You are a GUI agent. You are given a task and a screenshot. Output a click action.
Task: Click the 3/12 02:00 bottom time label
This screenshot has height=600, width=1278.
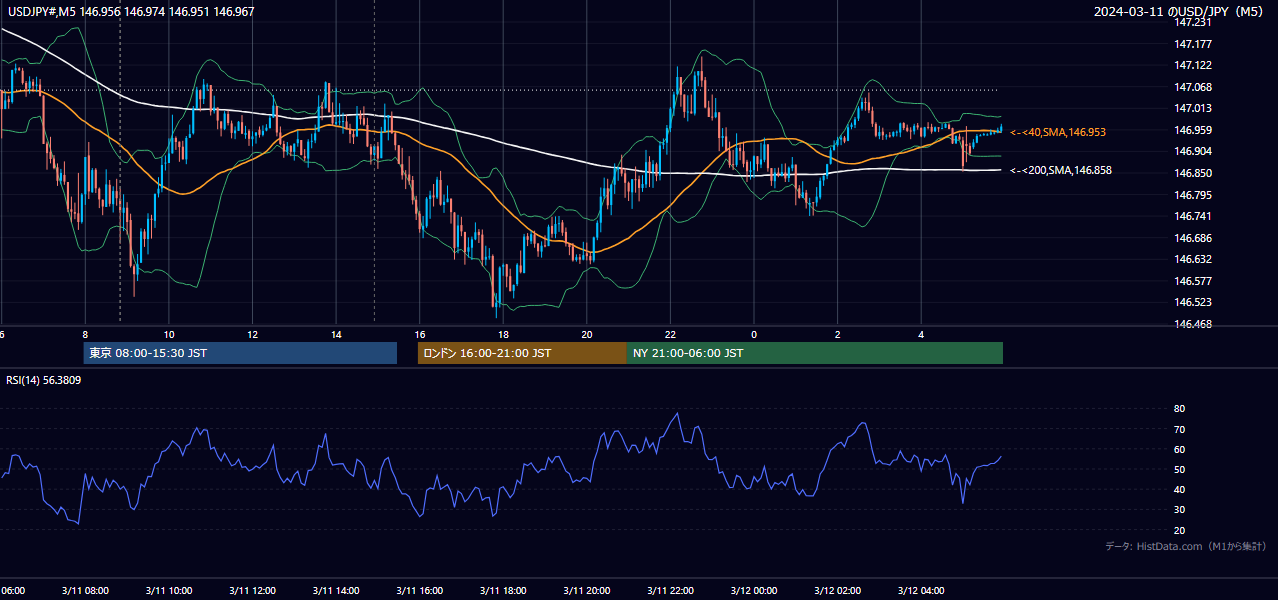pos(838,591)
